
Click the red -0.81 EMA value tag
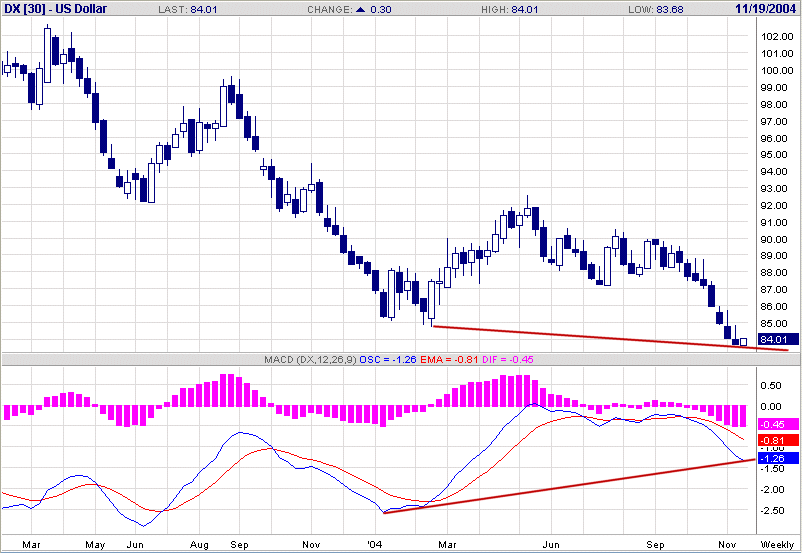[x=774, y=440]
